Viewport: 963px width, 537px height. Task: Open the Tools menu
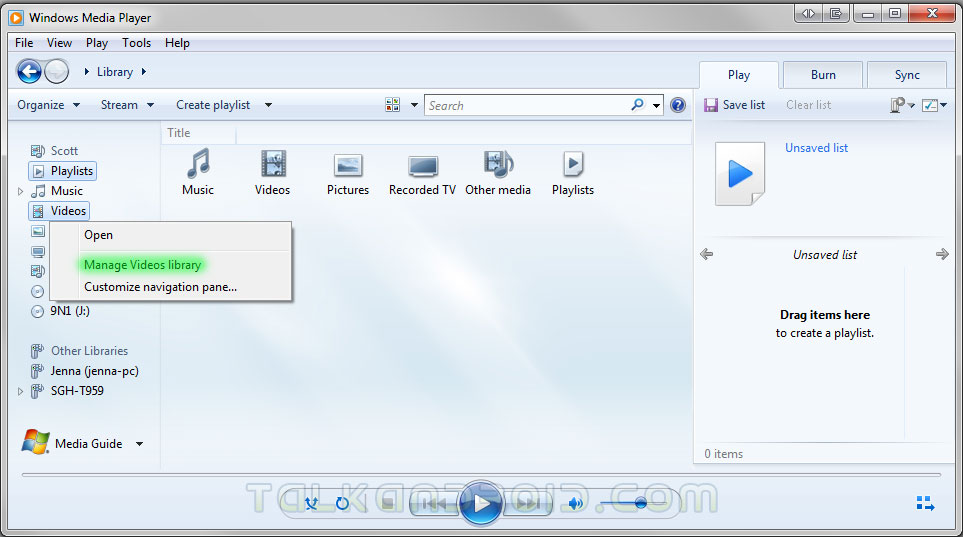[136, 43]
